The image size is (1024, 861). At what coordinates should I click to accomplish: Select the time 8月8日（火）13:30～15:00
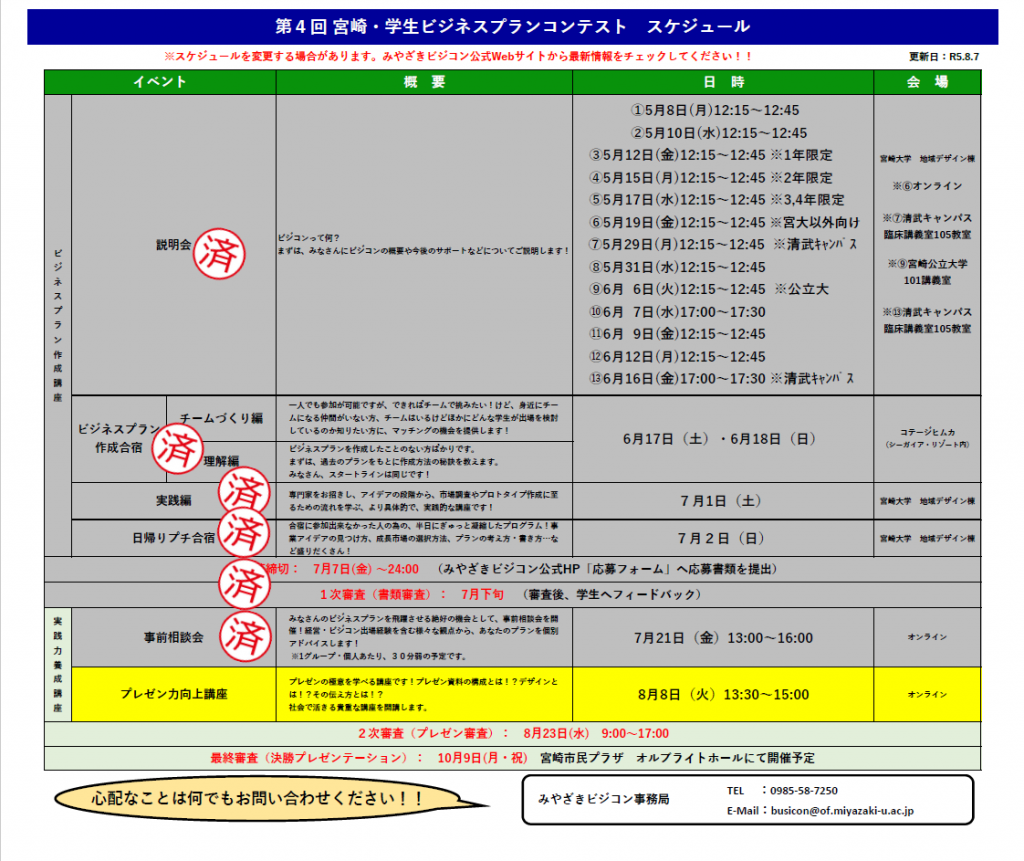tap(723, 695)
